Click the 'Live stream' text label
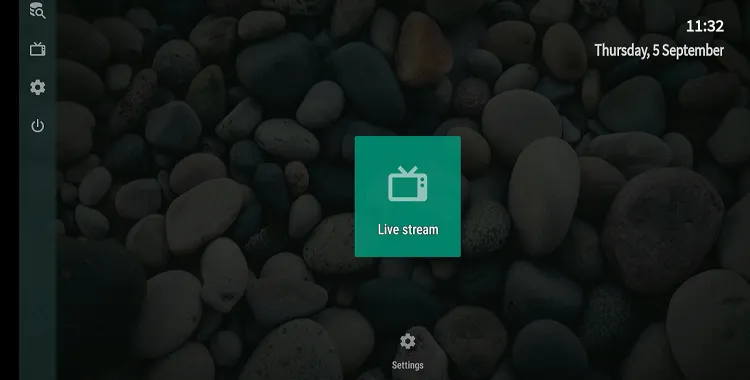 (408, 230)
